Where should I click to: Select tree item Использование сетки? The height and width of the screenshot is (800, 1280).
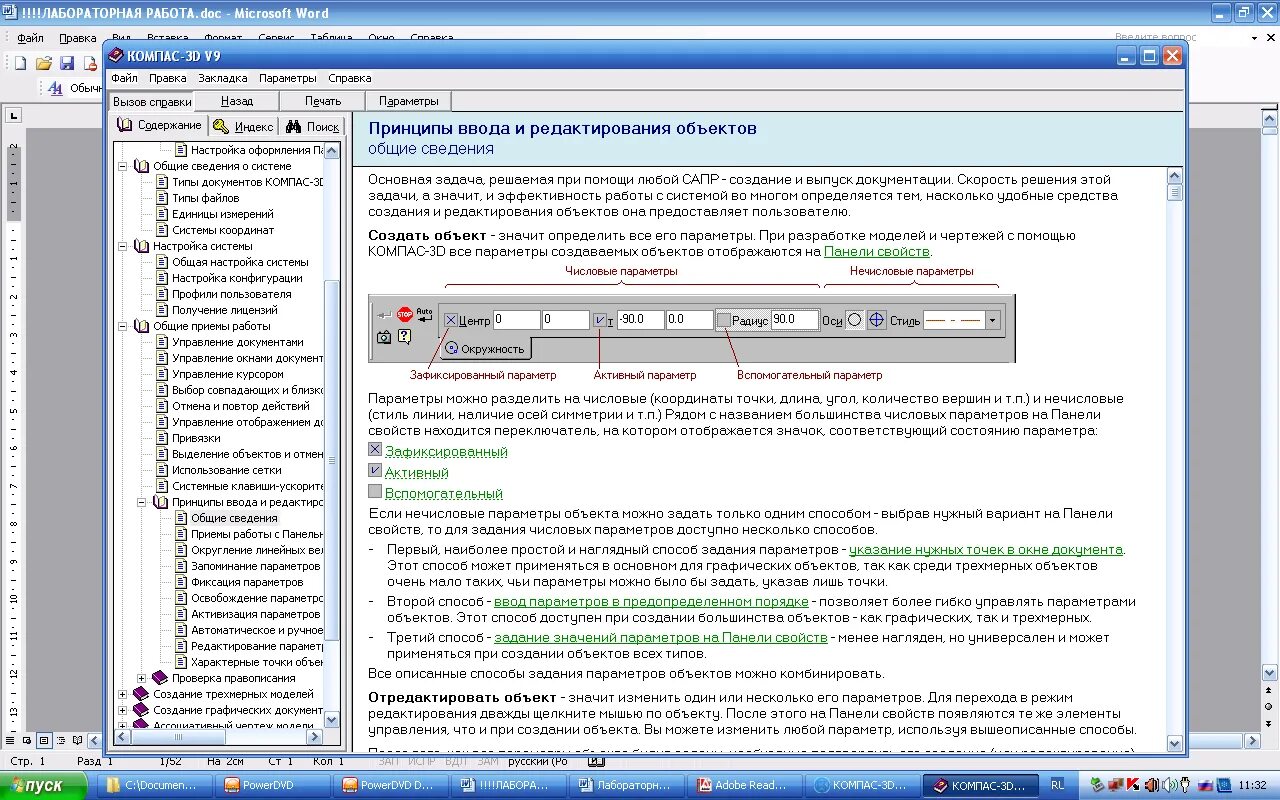tap(227, 470)
